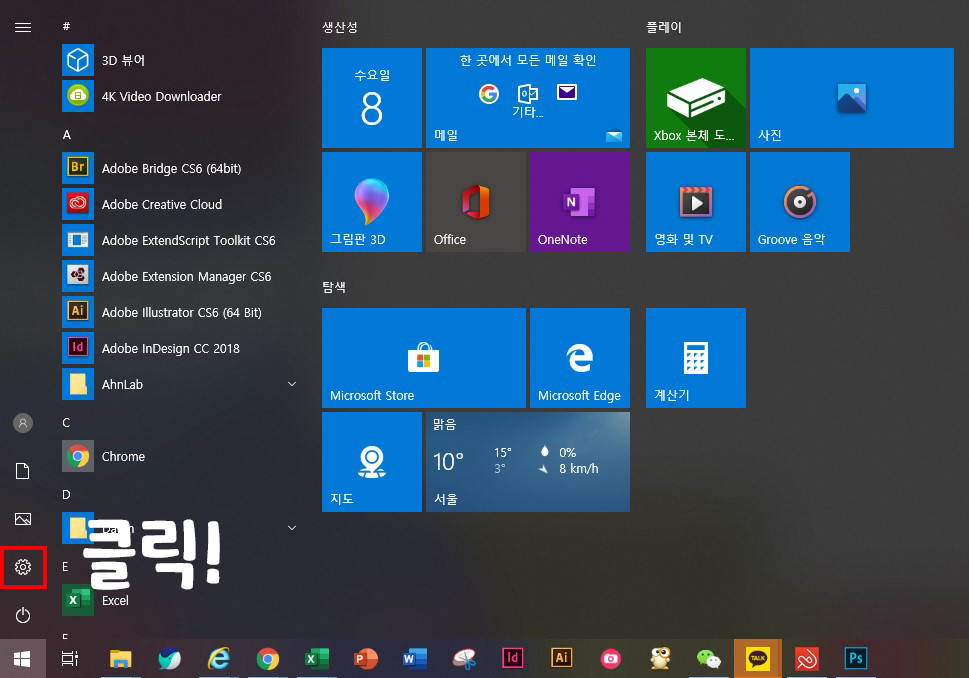Viewport: 969px width, 678px height.
Task: Open the 사진 tile
Action: 852,98
